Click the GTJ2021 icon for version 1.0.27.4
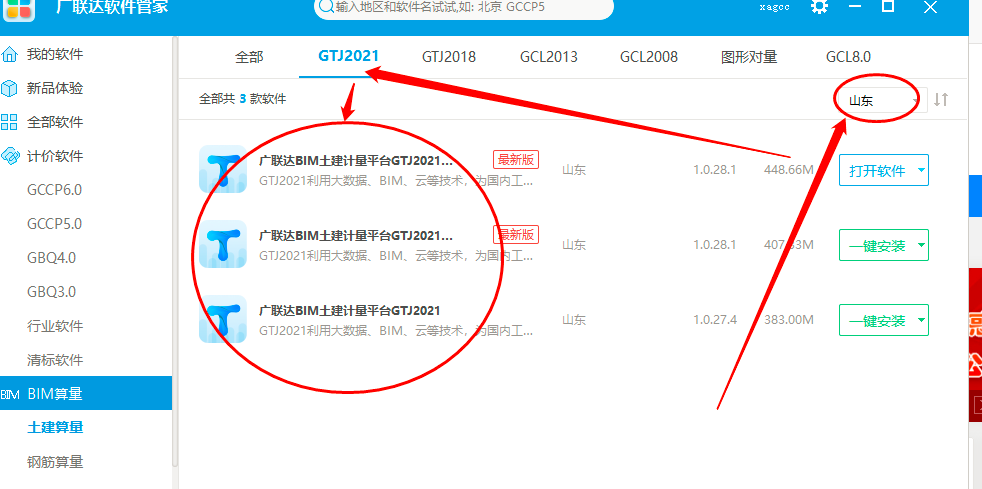 (223, 319)
